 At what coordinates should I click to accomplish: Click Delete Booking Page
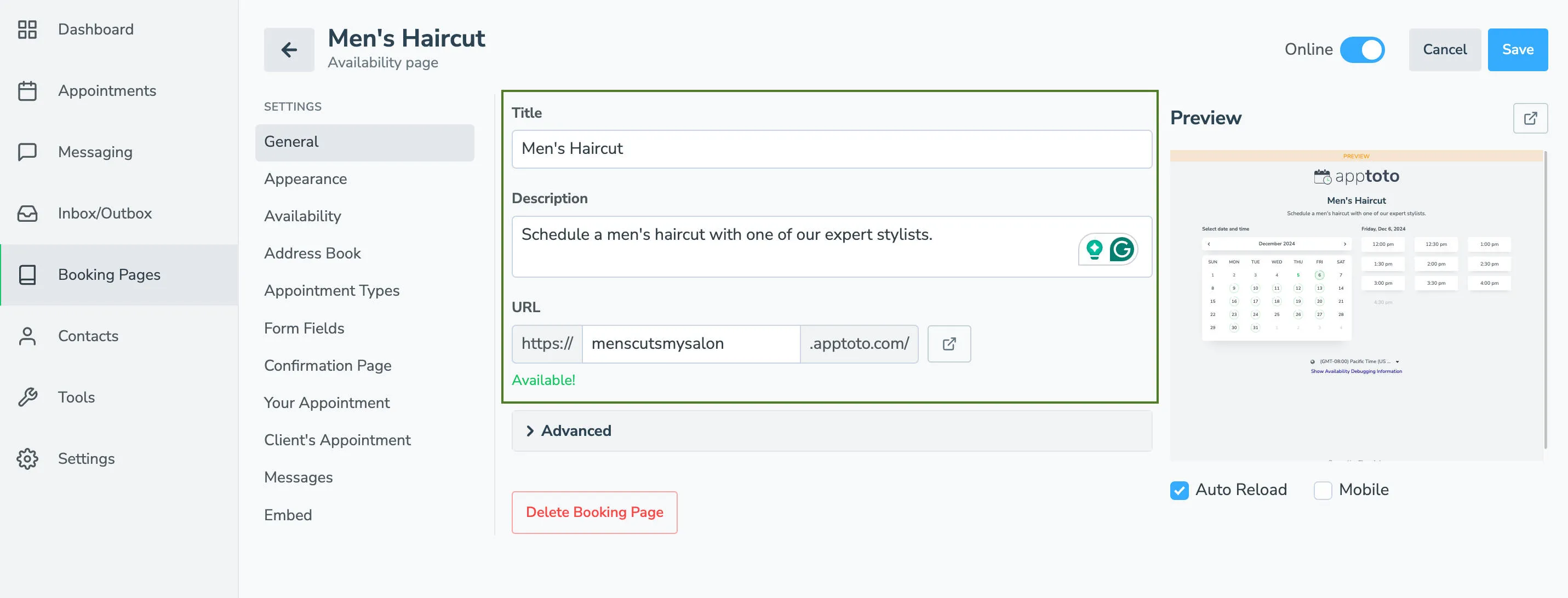tap(594, 512)
